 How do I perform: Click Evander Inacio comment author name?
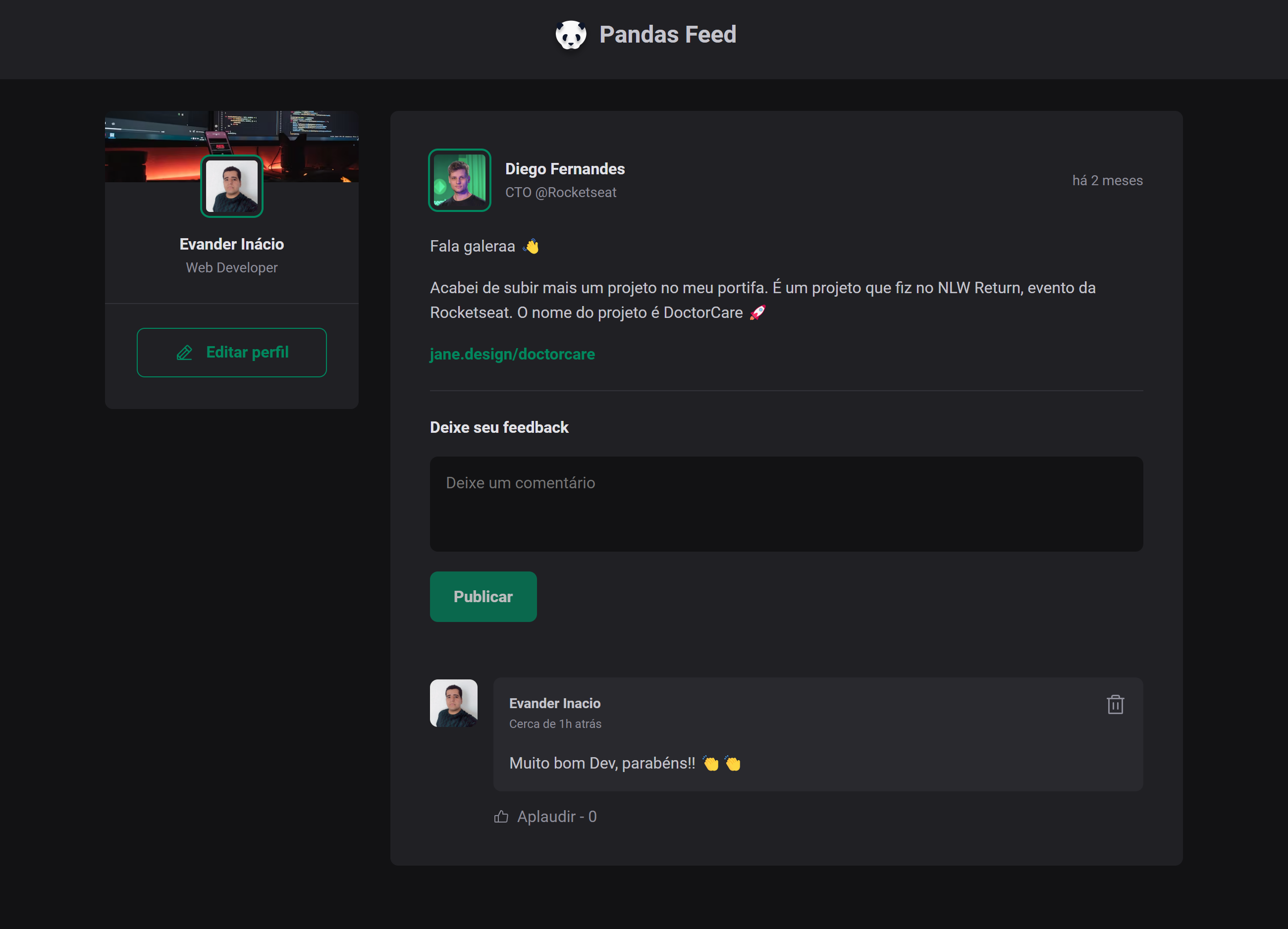(x=554, y=703)
